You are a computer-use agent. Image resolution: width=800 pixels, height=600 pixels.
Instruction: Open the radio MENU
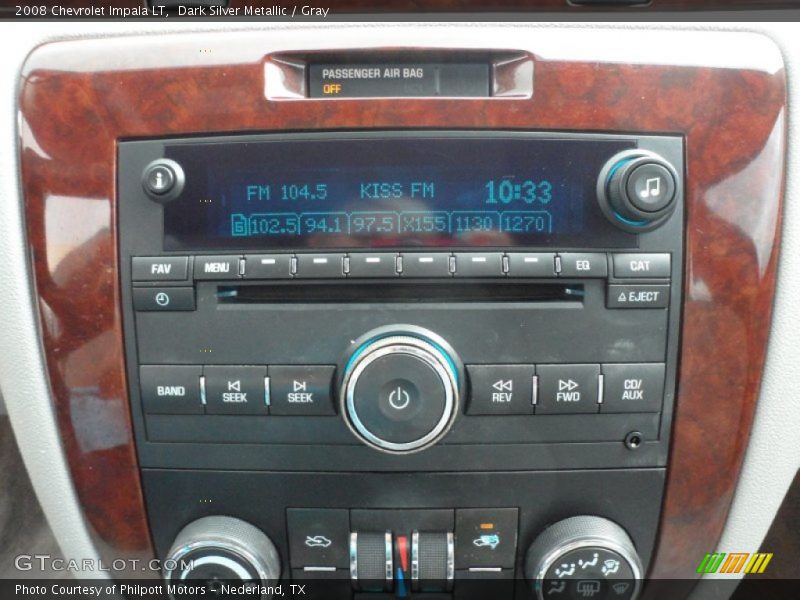click(x=216, y=267)
